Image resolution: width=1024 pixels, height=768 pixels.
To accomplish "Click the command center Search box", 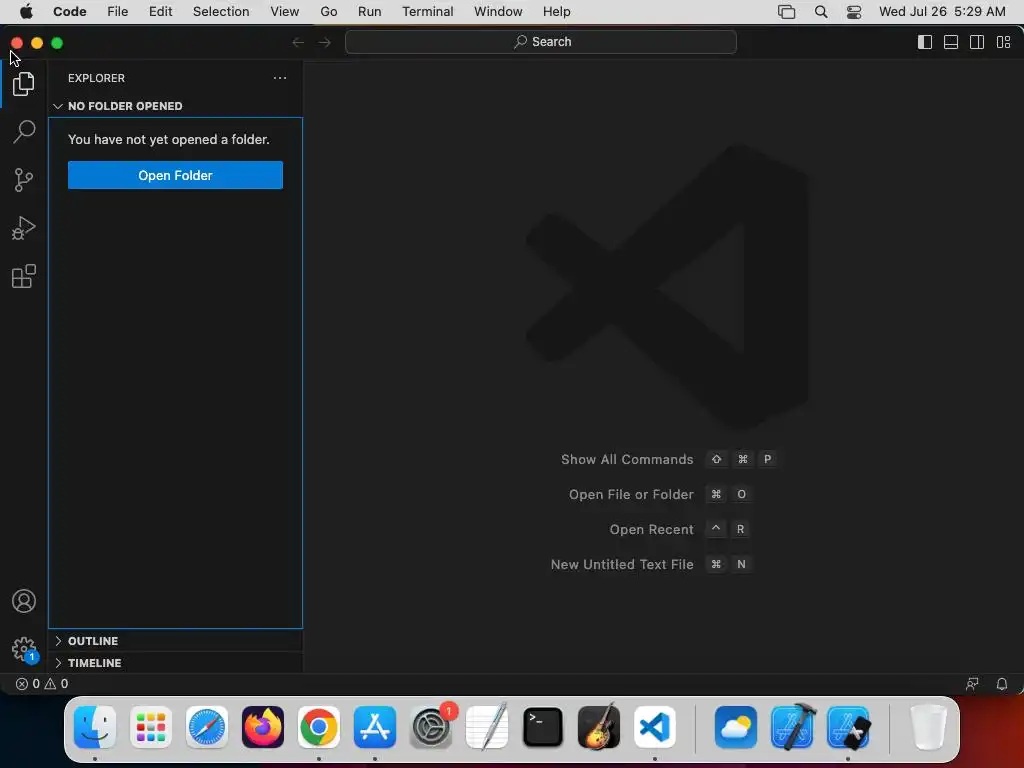I will (541, 42).
